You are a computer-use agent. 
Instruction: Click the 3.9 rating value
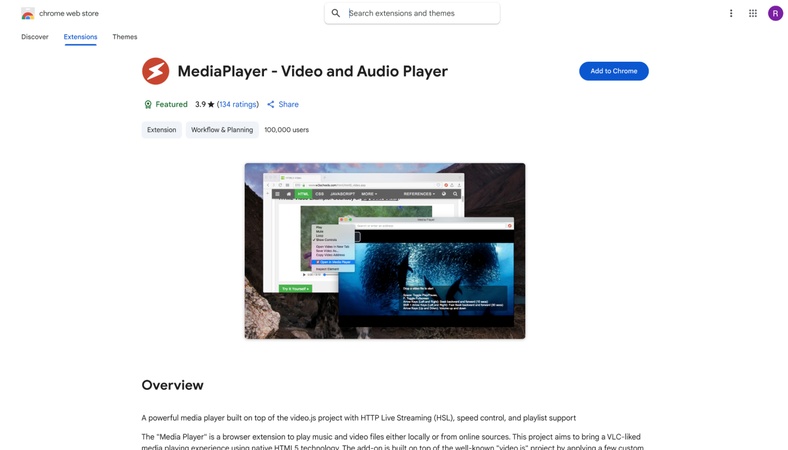[x=201, y=105]
